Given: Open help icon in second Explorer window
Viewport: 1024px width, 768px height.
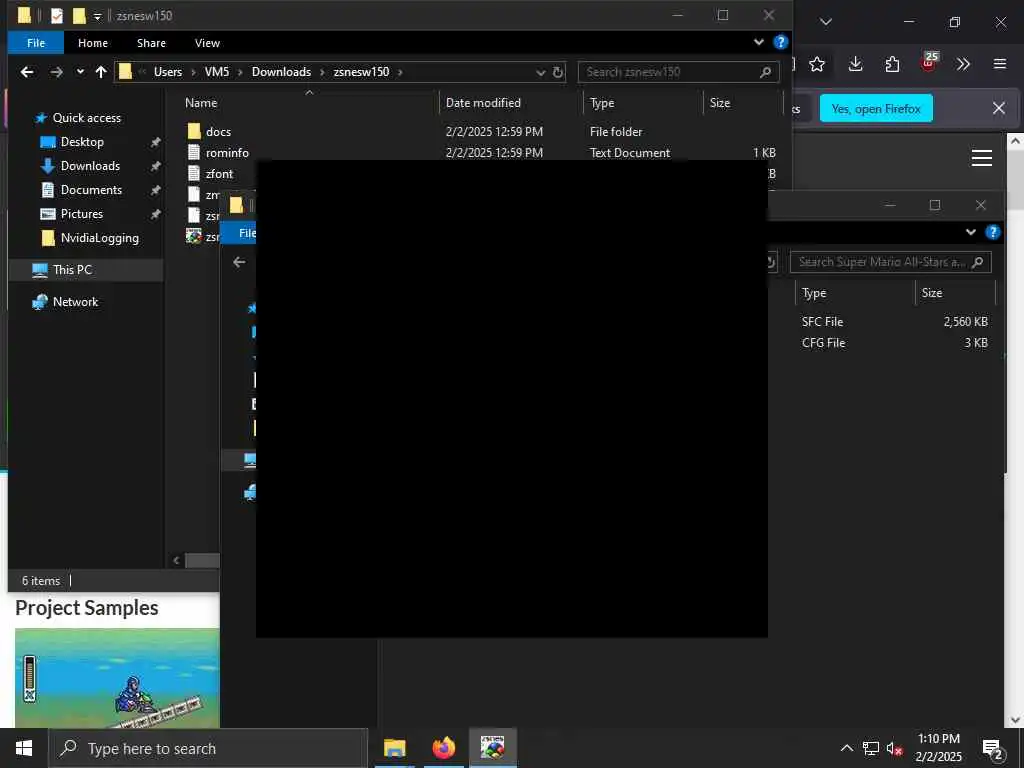Looking at the screenshot, I should tap(993, 232).
